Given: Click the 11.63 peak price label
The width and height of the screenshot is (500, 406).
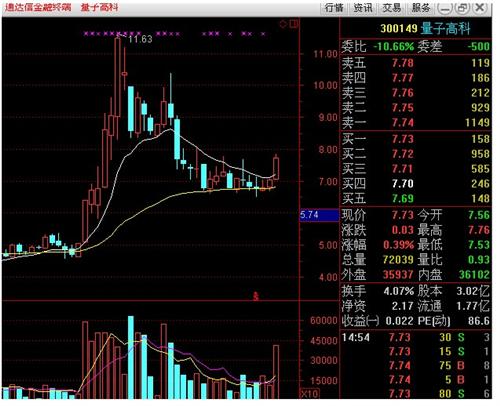Looking at the screenshot, I should (x=140, y=39).
